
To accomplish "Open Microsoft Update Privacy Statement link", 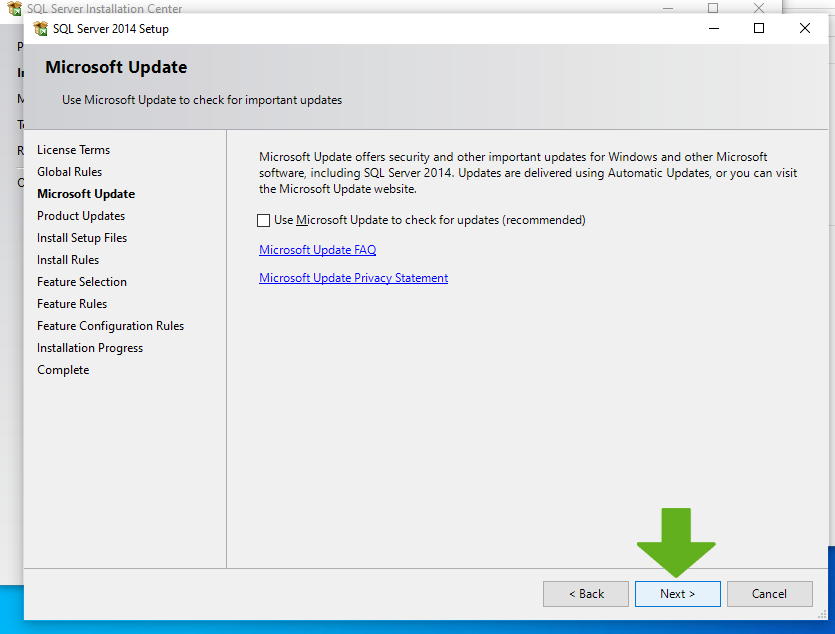I will (353, 278).
